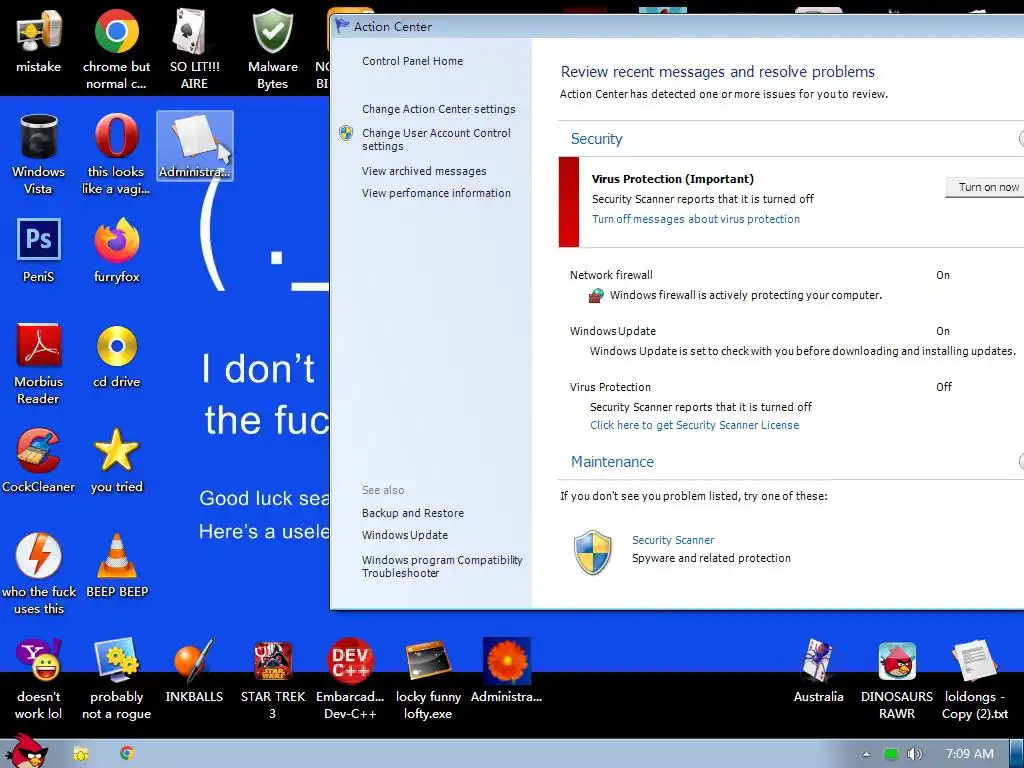Click the 'Turn on now' button
1024x768 pixels.
pyautogui.click(x=985, y=187)
